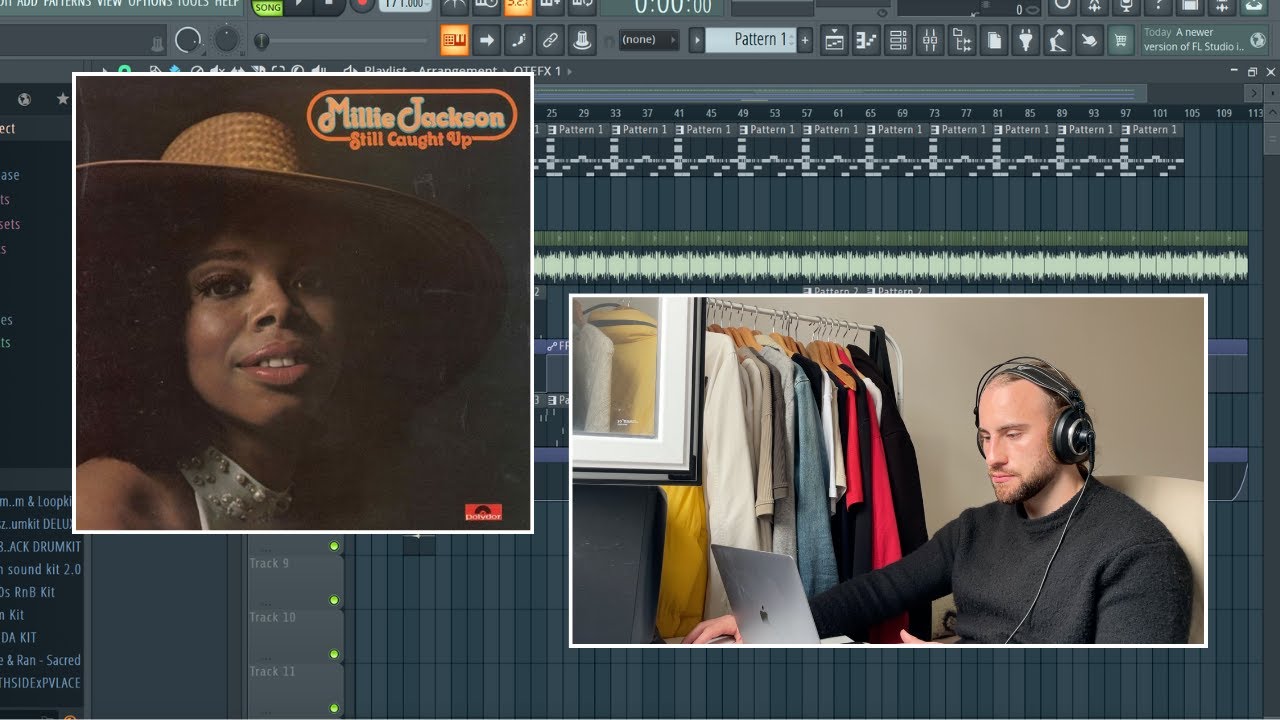Screen dimensions: 1280x720
Task: Open the tempo tapper icon
Action: [1058, 40]
